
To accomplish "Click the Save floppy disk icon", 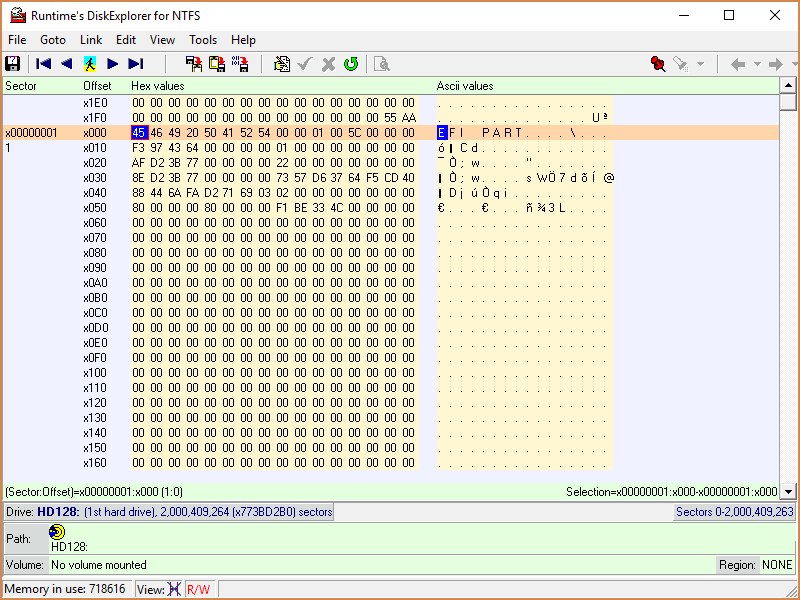I will pos(13,64).
